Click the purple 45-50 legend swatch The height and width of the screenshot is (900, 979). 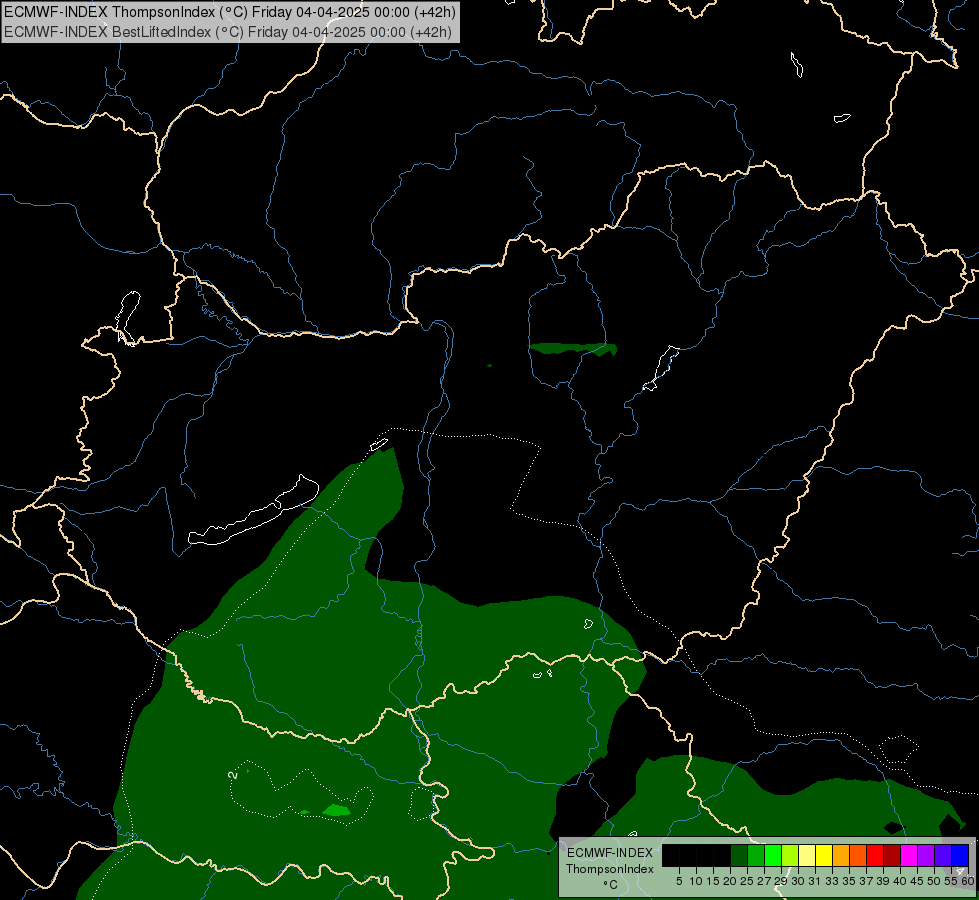click(925, 855)
